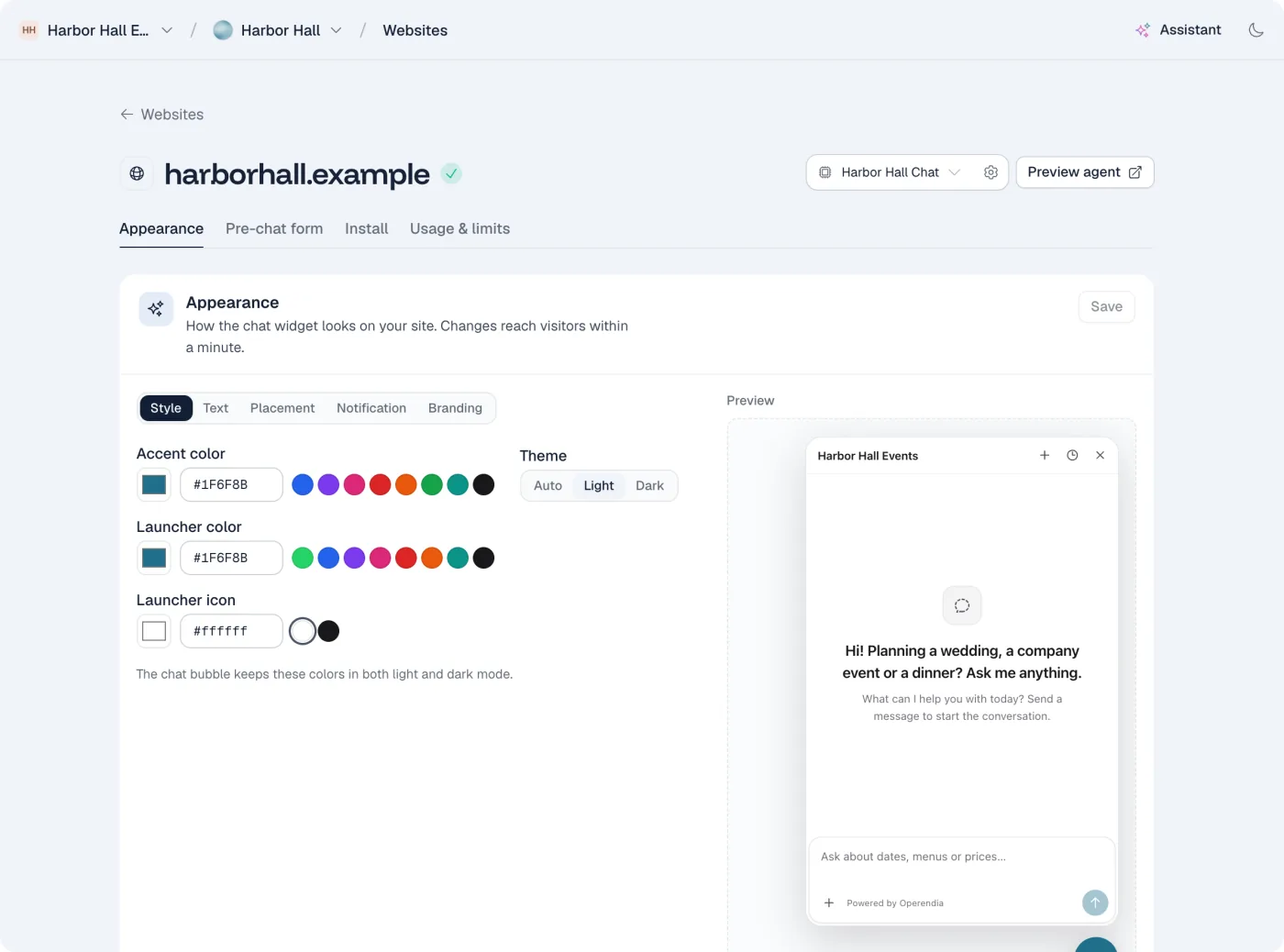This screenshot has width=1284, height=952.
Task: Send message with arrow button in preview
Action: click(x=1095, y=902)
